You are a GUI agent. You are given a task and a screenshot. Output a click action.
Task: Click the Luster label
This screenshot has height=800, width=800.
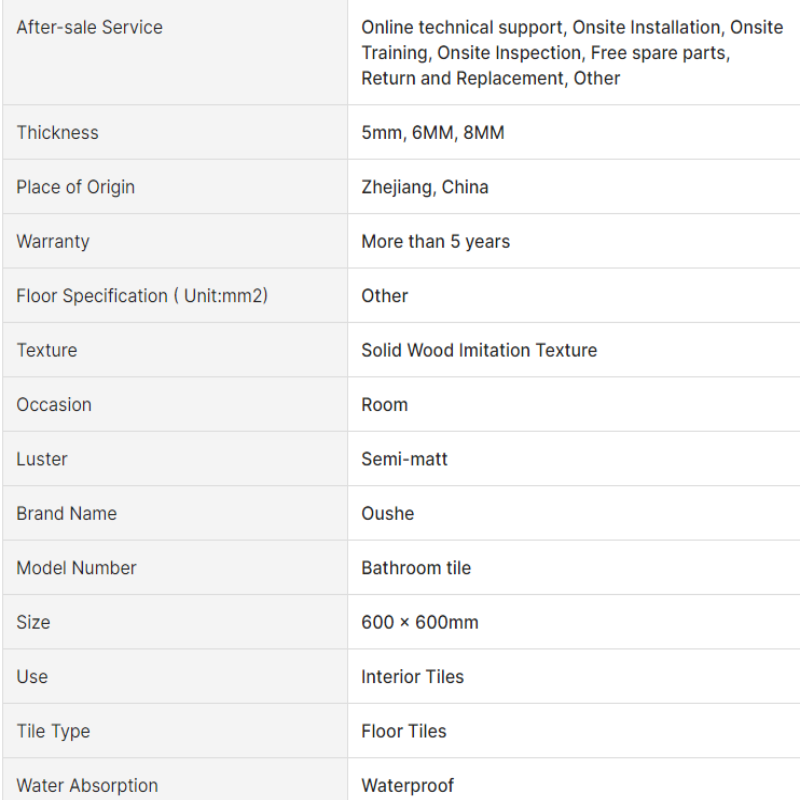click(x=41, y=459)
